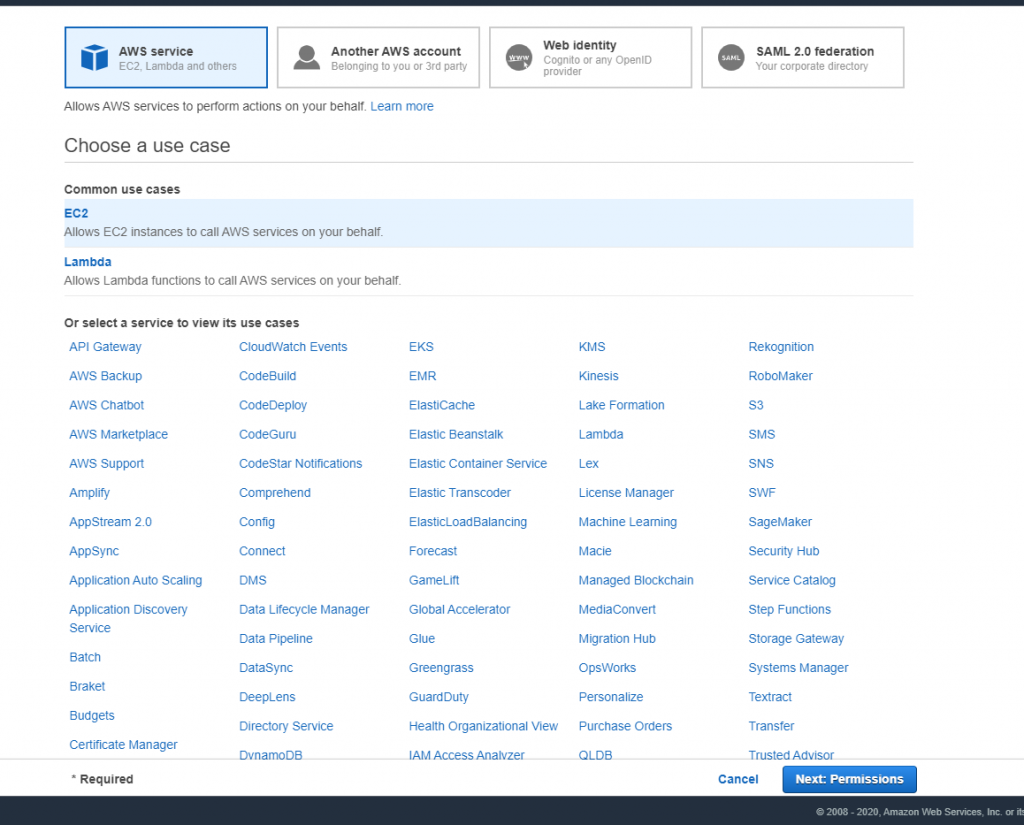Open the API Gateway service use cases

[105, 346]
